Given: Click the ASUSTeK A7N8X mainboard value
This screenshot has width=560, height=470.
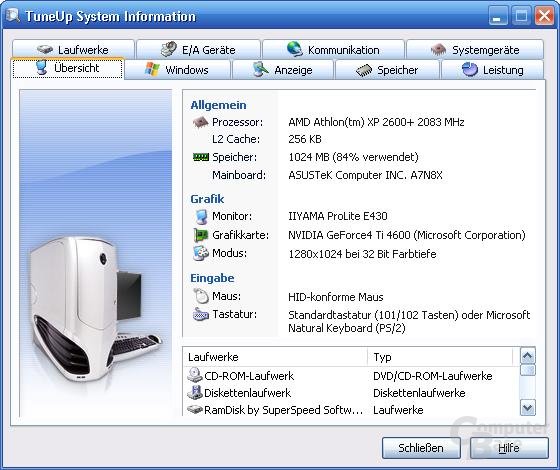Looking at the screenshot, I should tap(365, 175).
